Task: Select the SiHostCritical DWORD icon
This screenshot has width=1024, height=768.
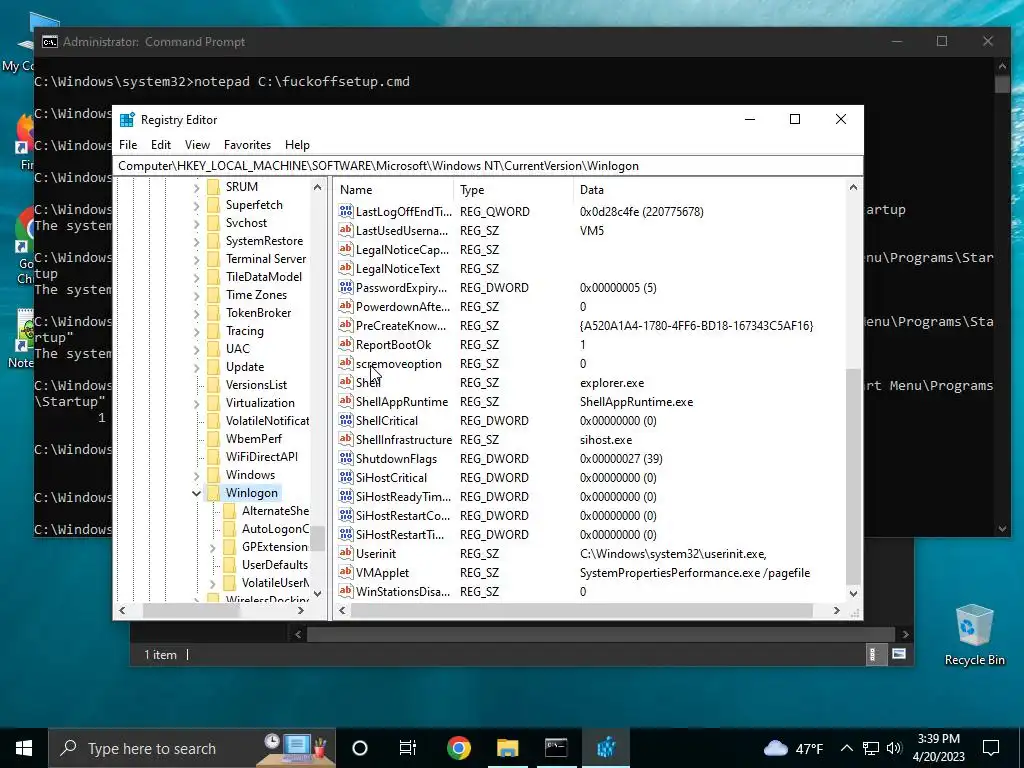Action: (345, 477)
